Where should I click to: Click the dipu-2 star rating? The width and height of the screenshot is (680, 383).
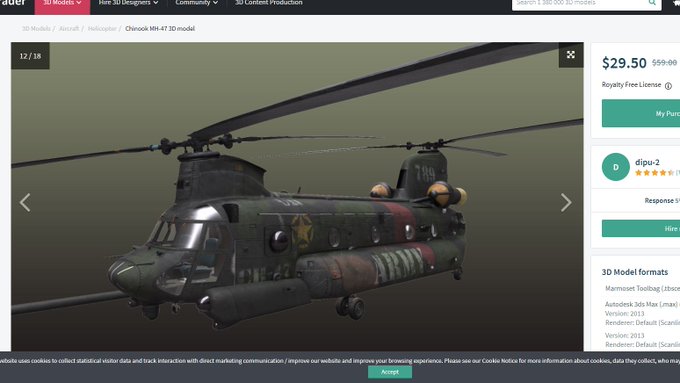[654, 173]
